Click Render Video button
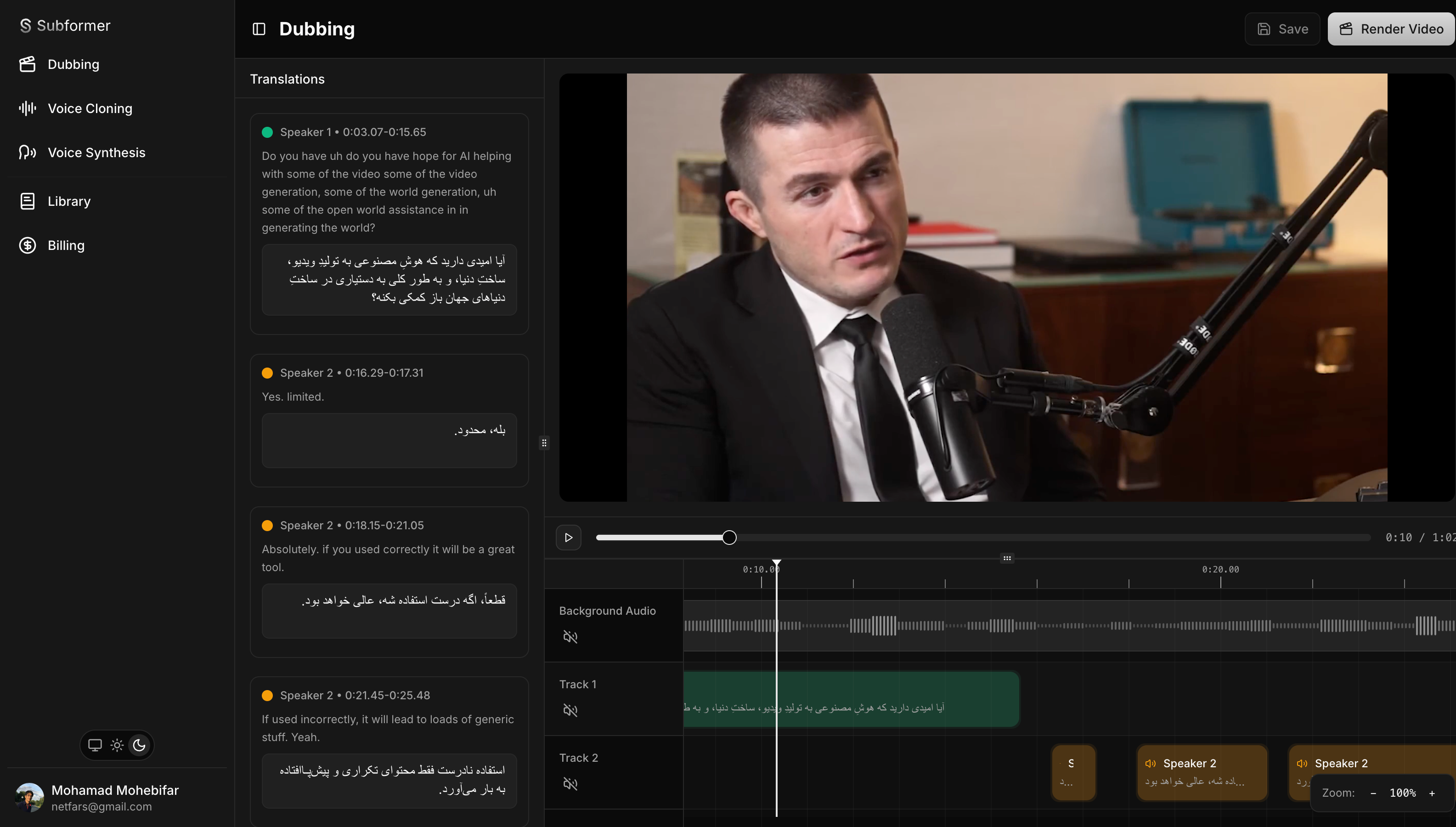Viewport: 1456px width, 827px height. (x=1391, y=29)
